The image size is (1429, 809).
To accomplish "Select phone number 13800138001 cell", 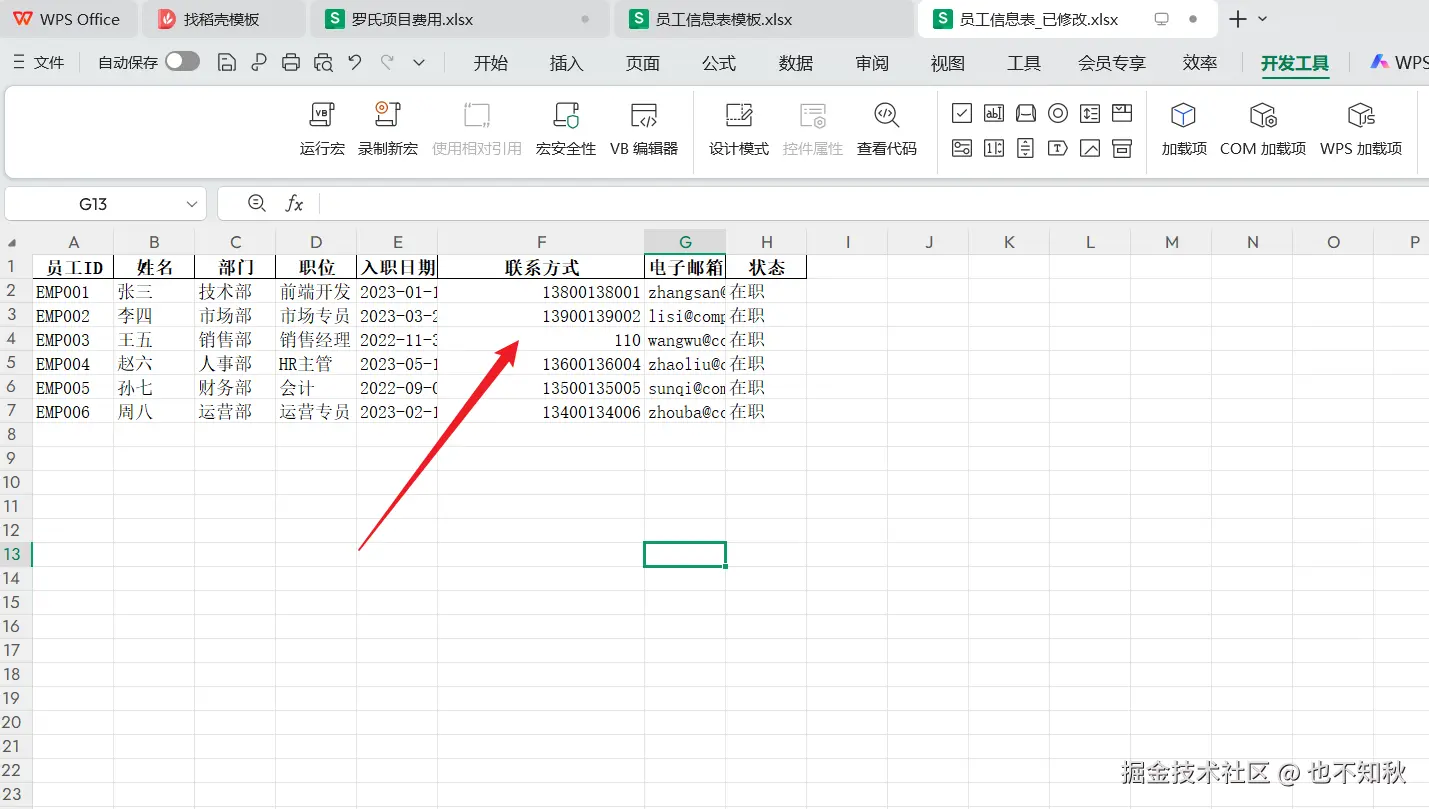I will pos(541,292).
